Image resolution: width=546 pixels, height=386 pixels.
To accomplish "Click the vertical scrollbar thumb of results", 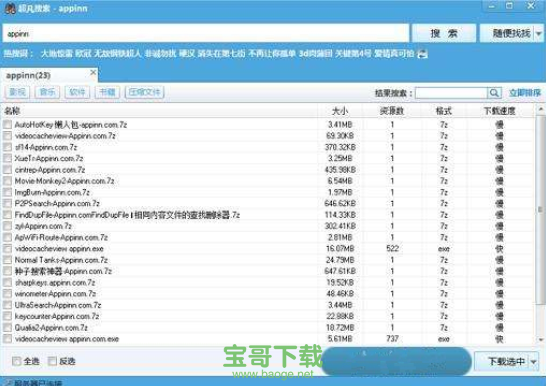I will [540, 209].
